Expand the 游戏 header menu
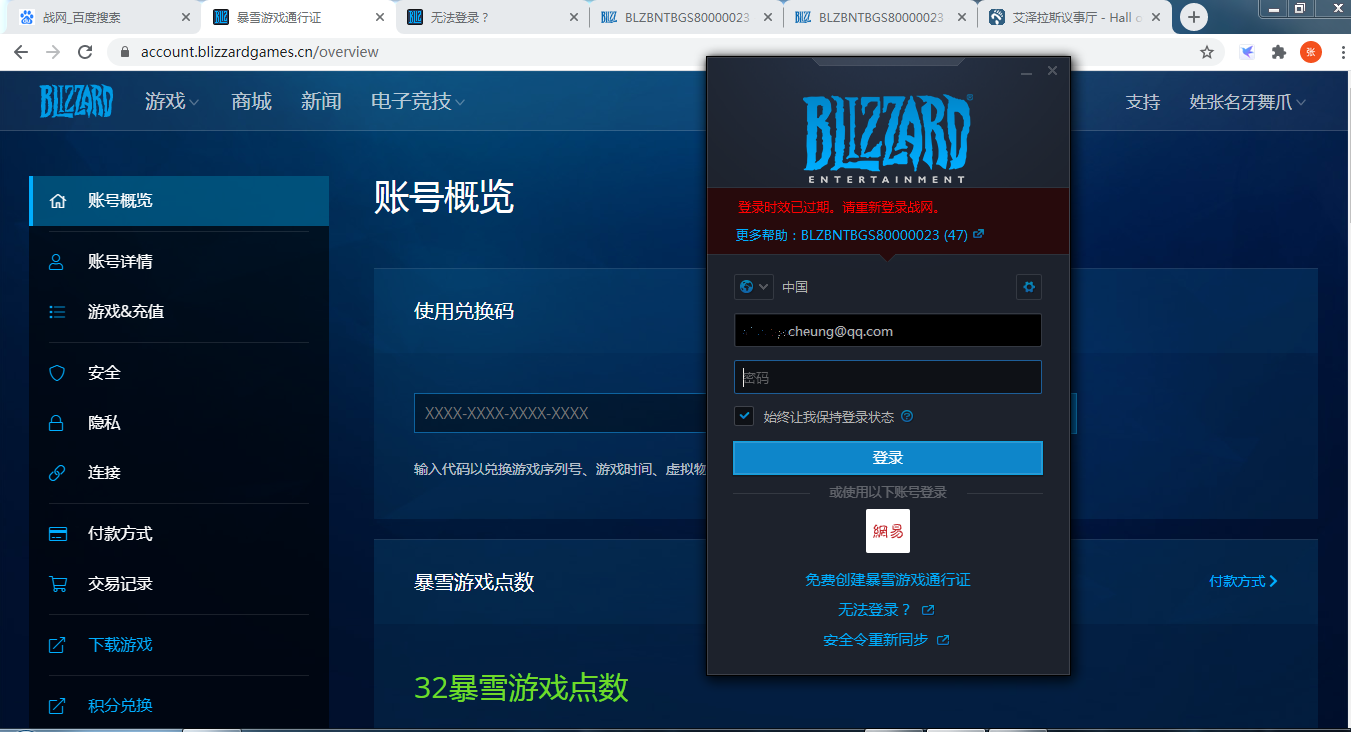 pos(172,101)
